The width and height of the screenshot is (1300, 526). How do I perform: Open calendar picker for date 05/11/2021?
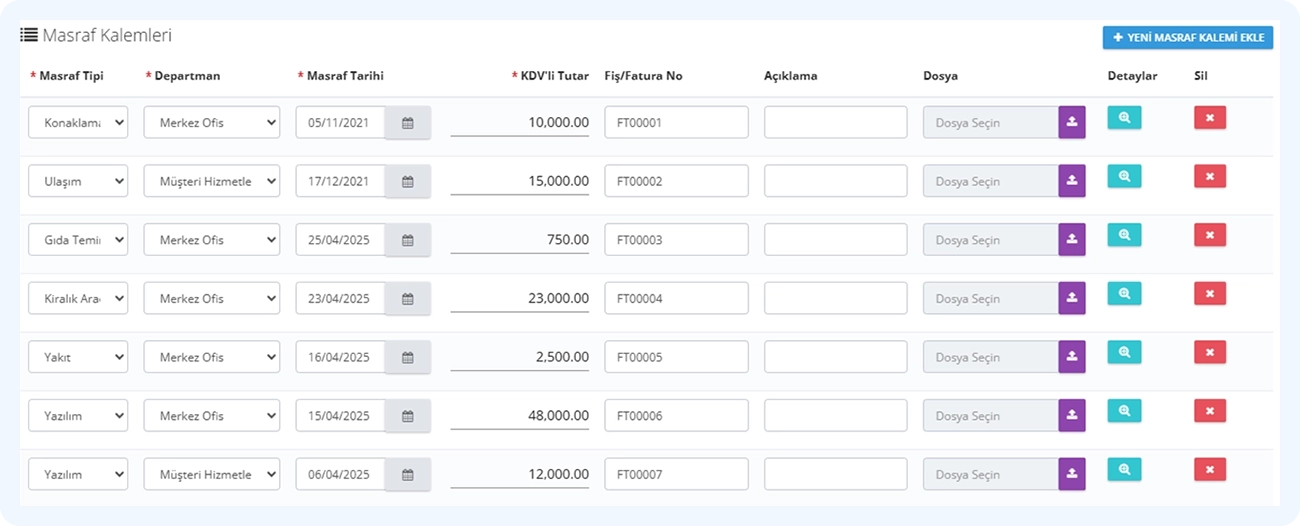(408, 123)
